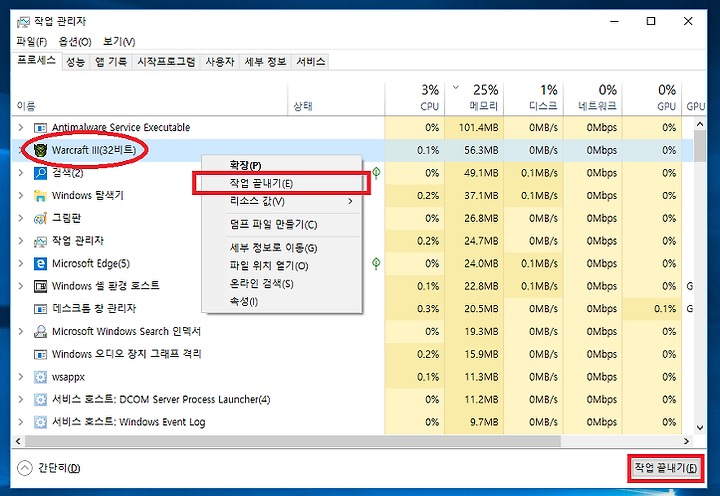Image resolution: width=720 pixels, height=496 pixels.
Task: Choose 덤프 파일 만들기(C) in context menu
Action: [281, 225]
